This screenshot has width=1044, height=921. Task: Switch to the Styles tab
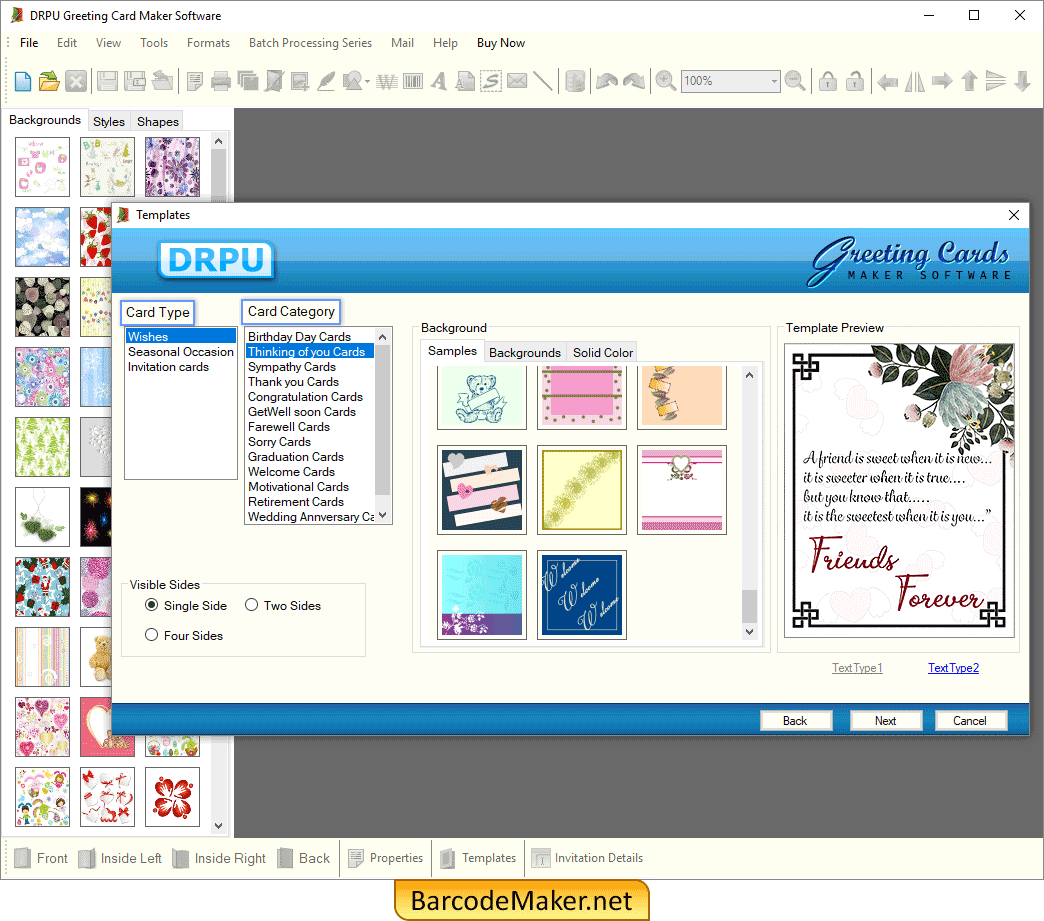109,121
